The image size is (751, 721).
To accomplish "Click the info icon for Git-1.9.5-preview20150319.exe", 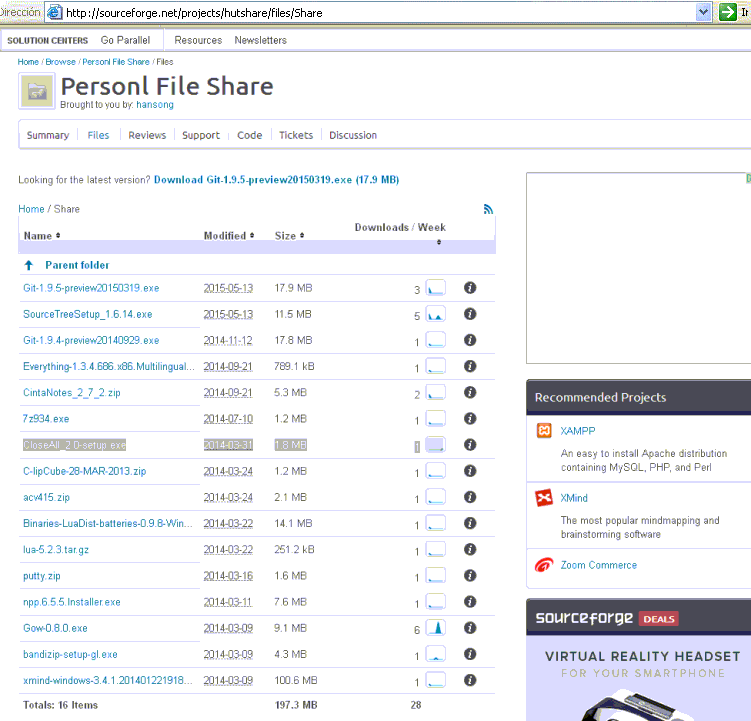I will [470, 287].
